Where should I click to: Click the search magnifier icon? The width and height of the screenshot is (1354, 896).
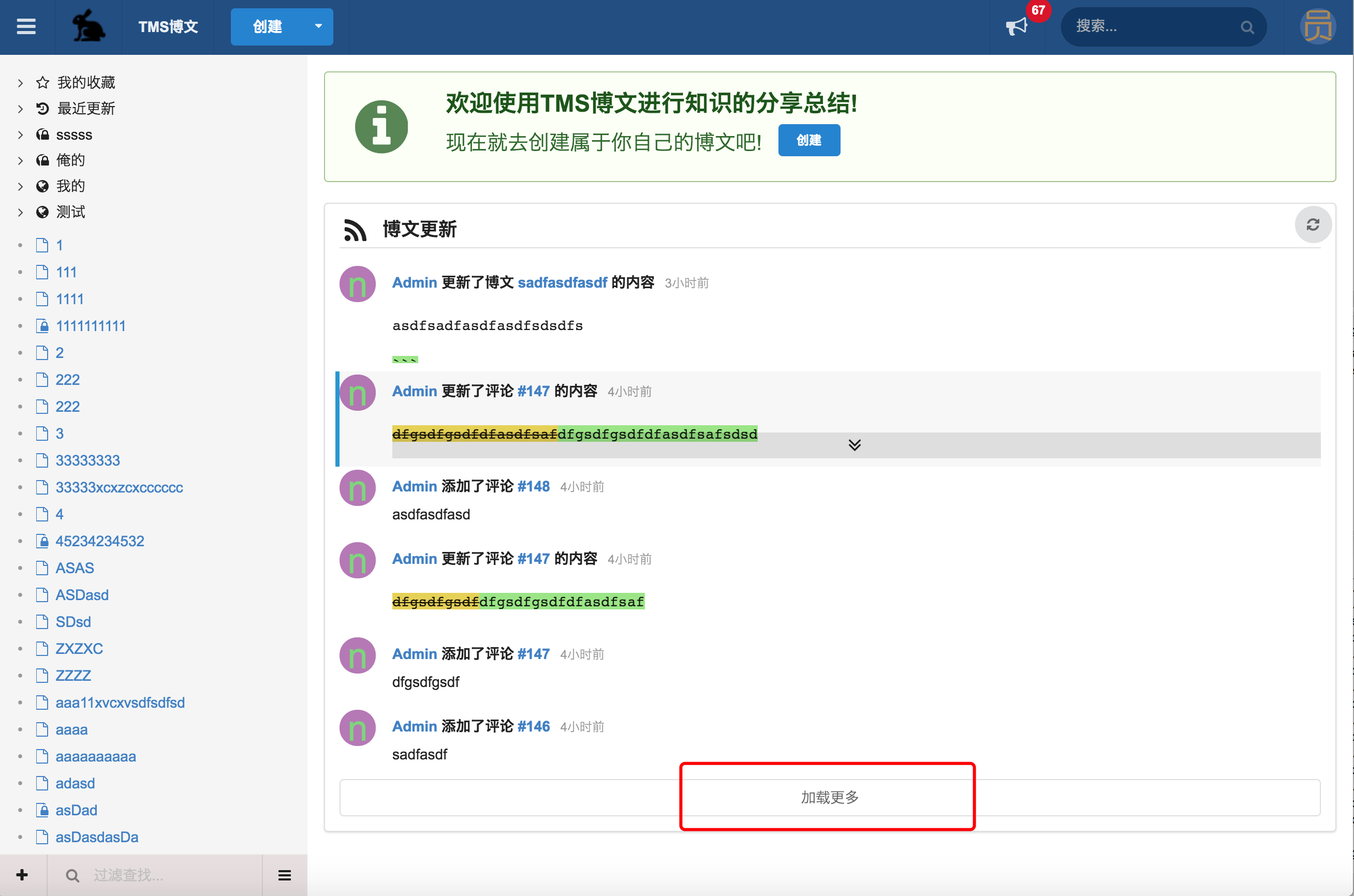(x=1247, y=27)
